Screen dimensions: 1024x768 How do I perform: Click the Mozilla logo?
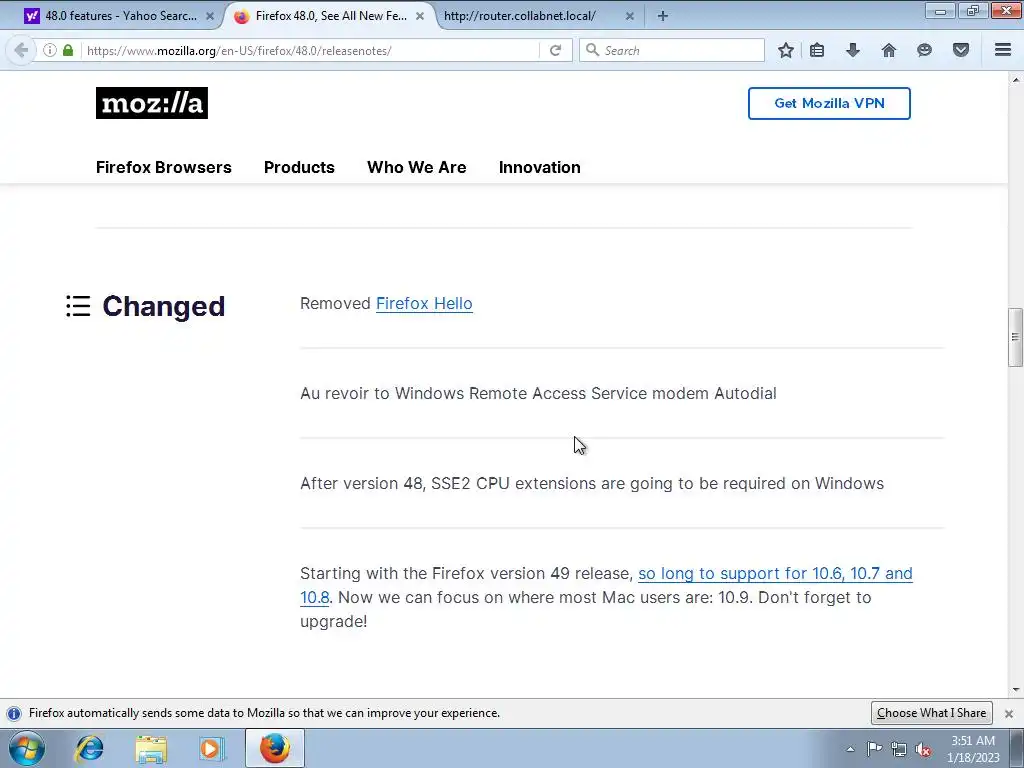(x=152, y=103)
